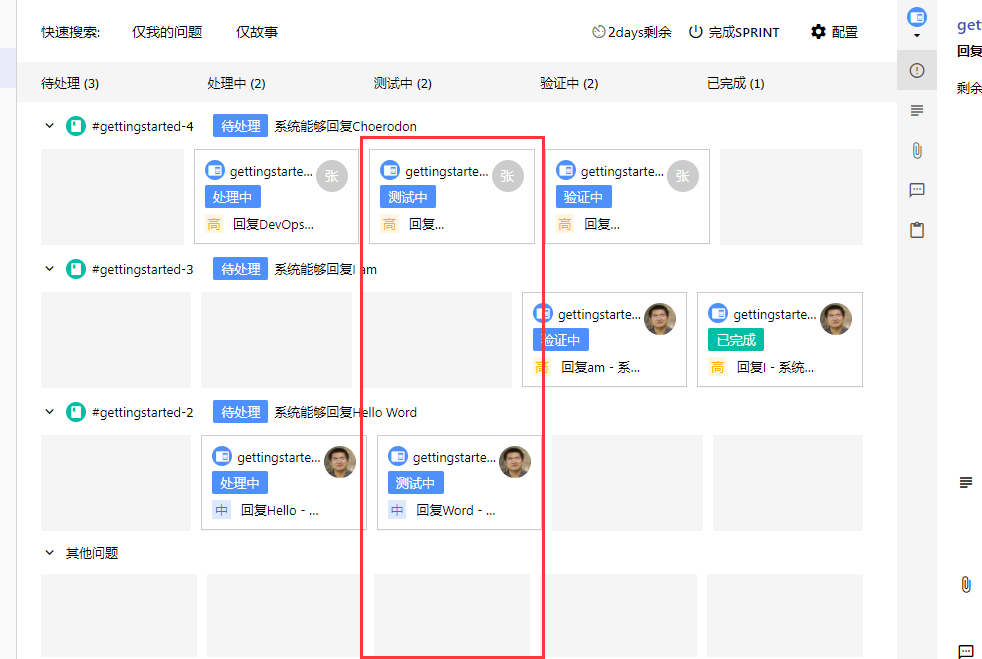Viewport: 982px width, 659px height.
Task: Collapse the 其他问题 swimlane
Action: (49, 553)
